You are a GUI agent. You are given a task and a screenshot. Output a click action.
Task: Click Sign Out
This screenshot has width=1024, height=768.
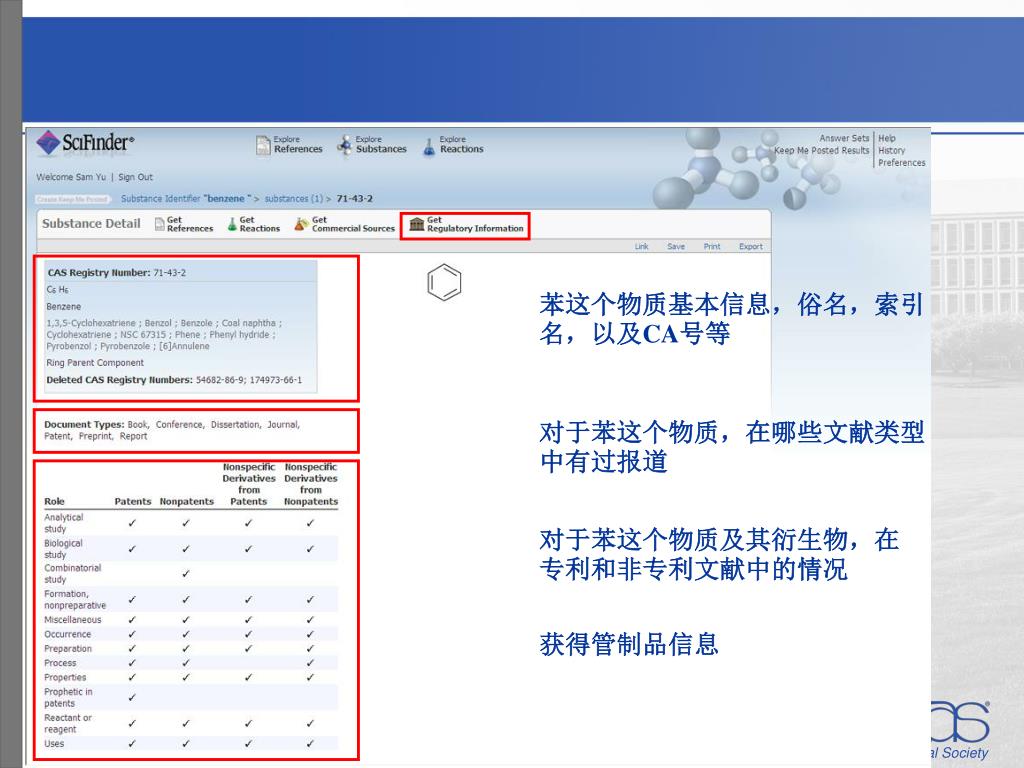tap(135, 177)
